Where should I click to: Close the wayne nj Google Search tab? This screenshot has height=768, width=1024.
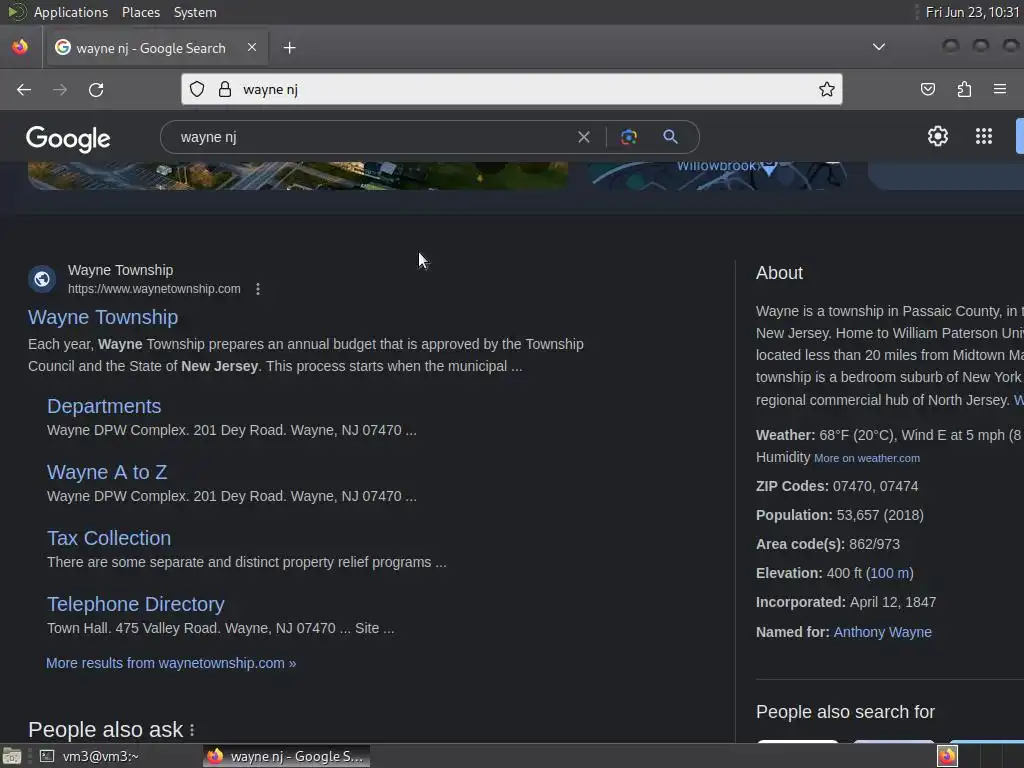pos(252,47)
